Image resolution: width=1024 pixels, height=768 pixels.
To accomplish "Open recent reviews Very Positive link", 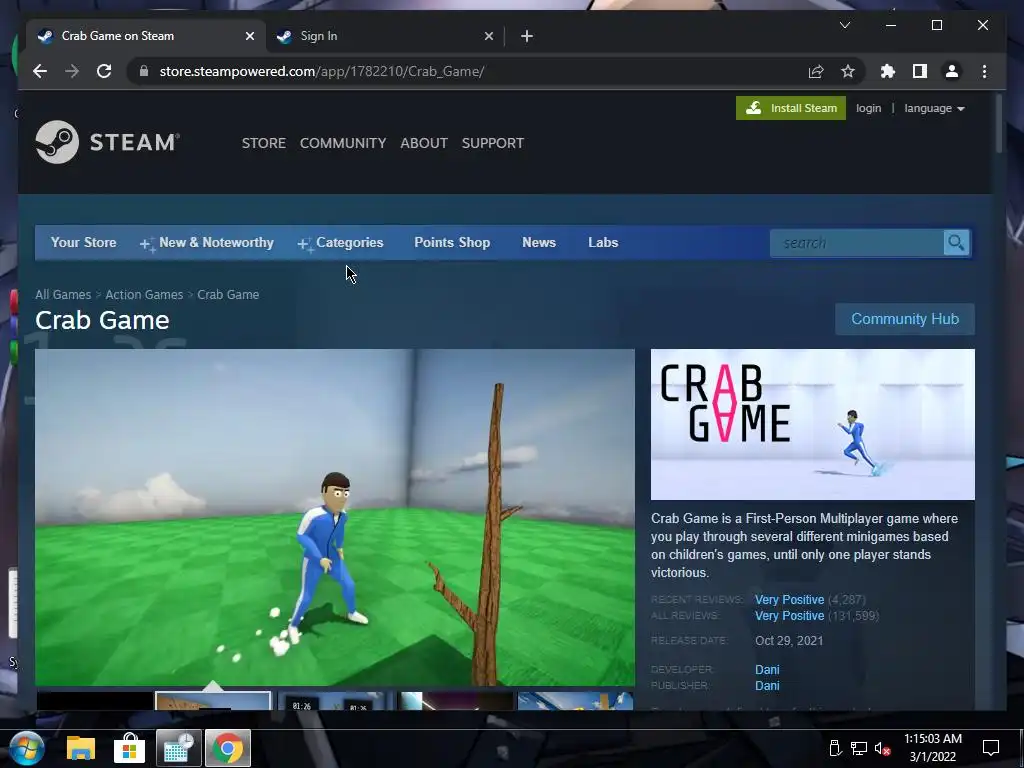I will (789, 600).
